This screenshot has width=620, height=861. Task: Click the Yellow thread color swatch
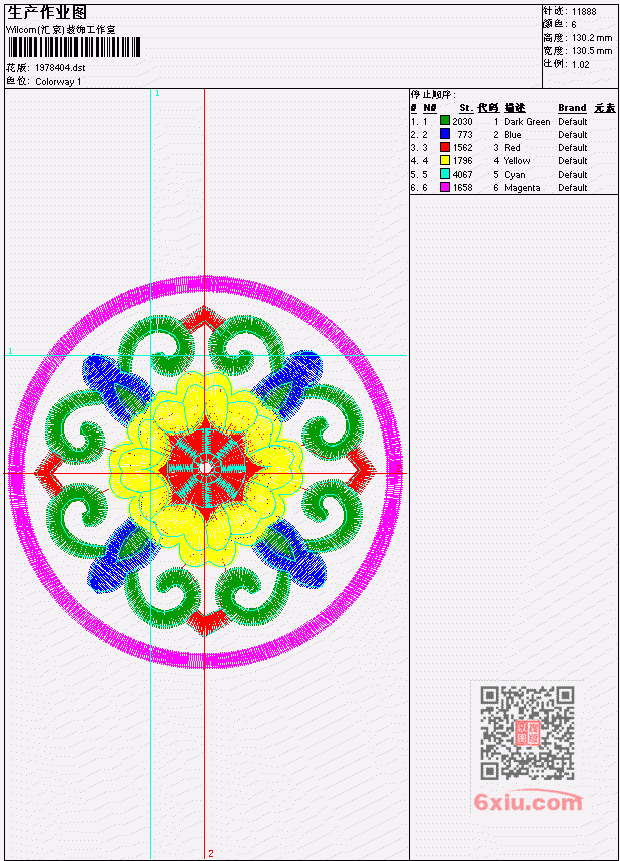pos(445,160)
